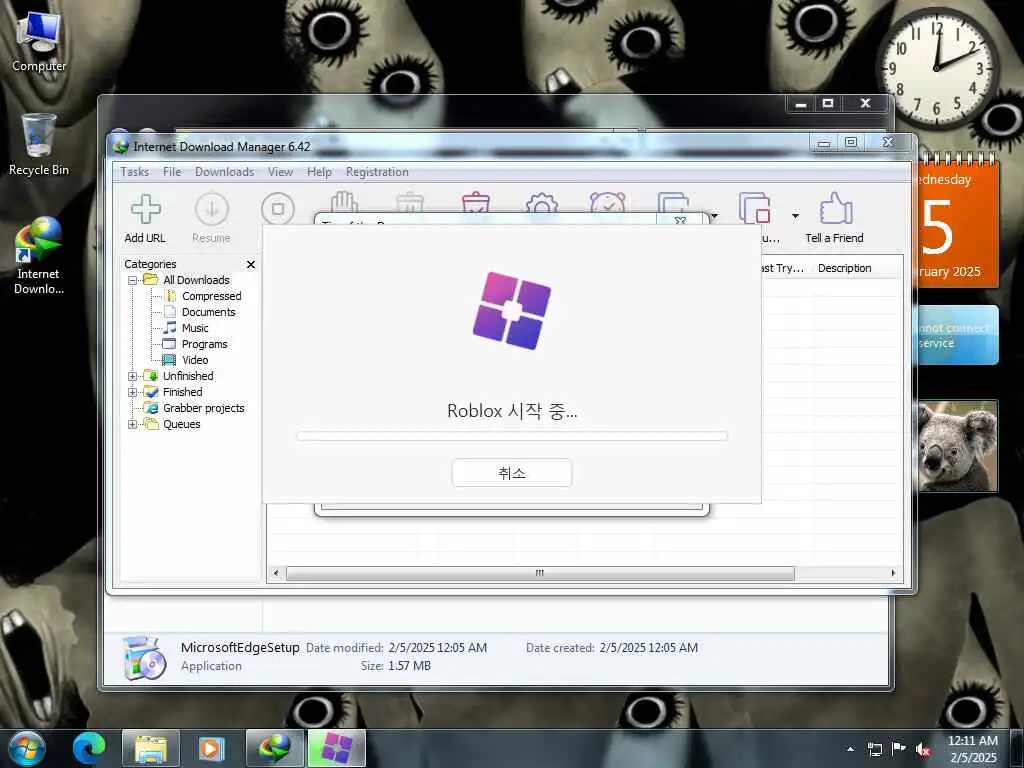Screen dimensions: 1024x768
Task: Click the horizontal scrollbar thumb in IDM list
Action: click(x=540, y=573)
